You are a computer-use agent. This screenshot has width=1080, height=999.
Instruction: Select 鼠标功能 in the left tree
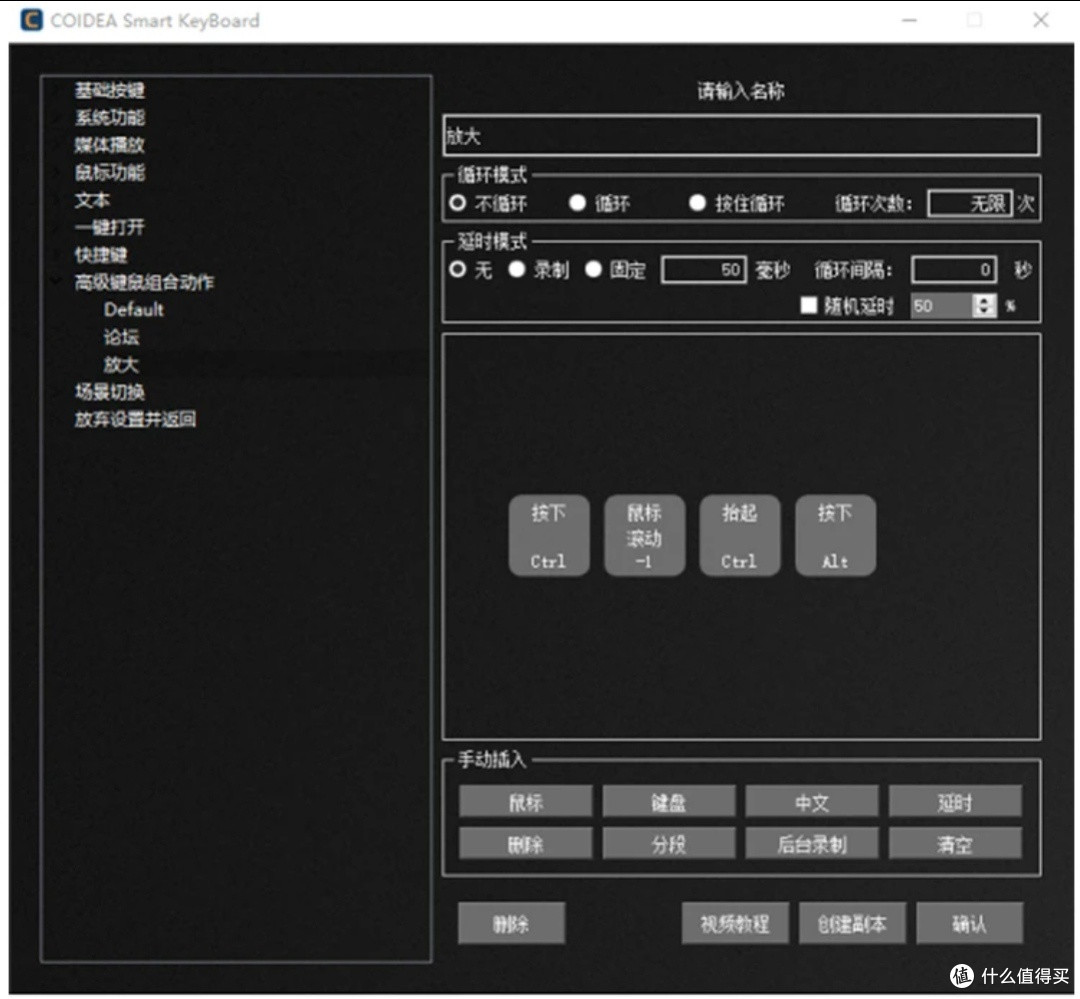[x=110, y=172]
